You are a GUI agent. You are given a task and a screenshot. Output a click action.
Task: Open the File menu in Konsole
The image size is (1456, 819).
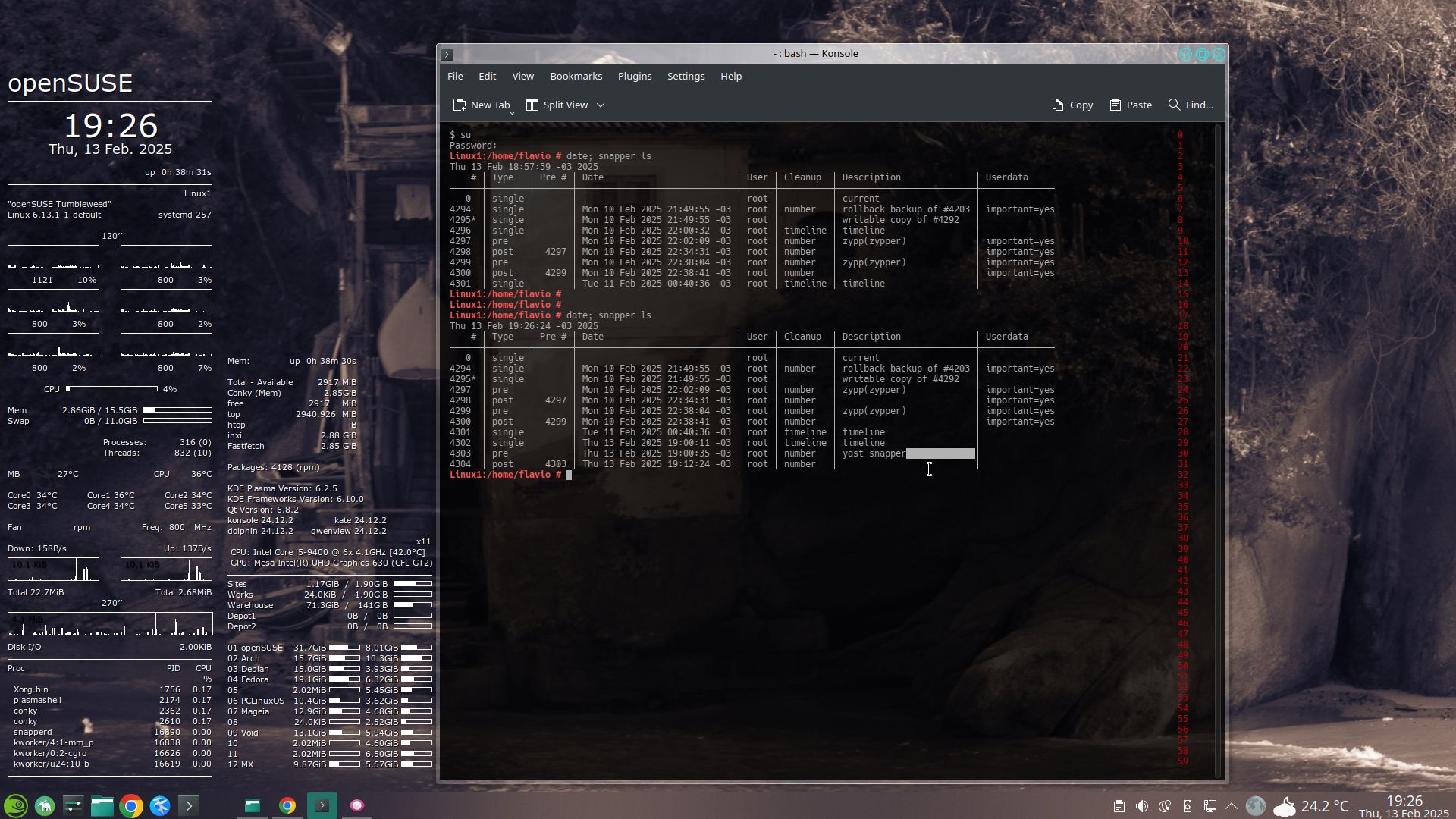(x=455, y=77)
